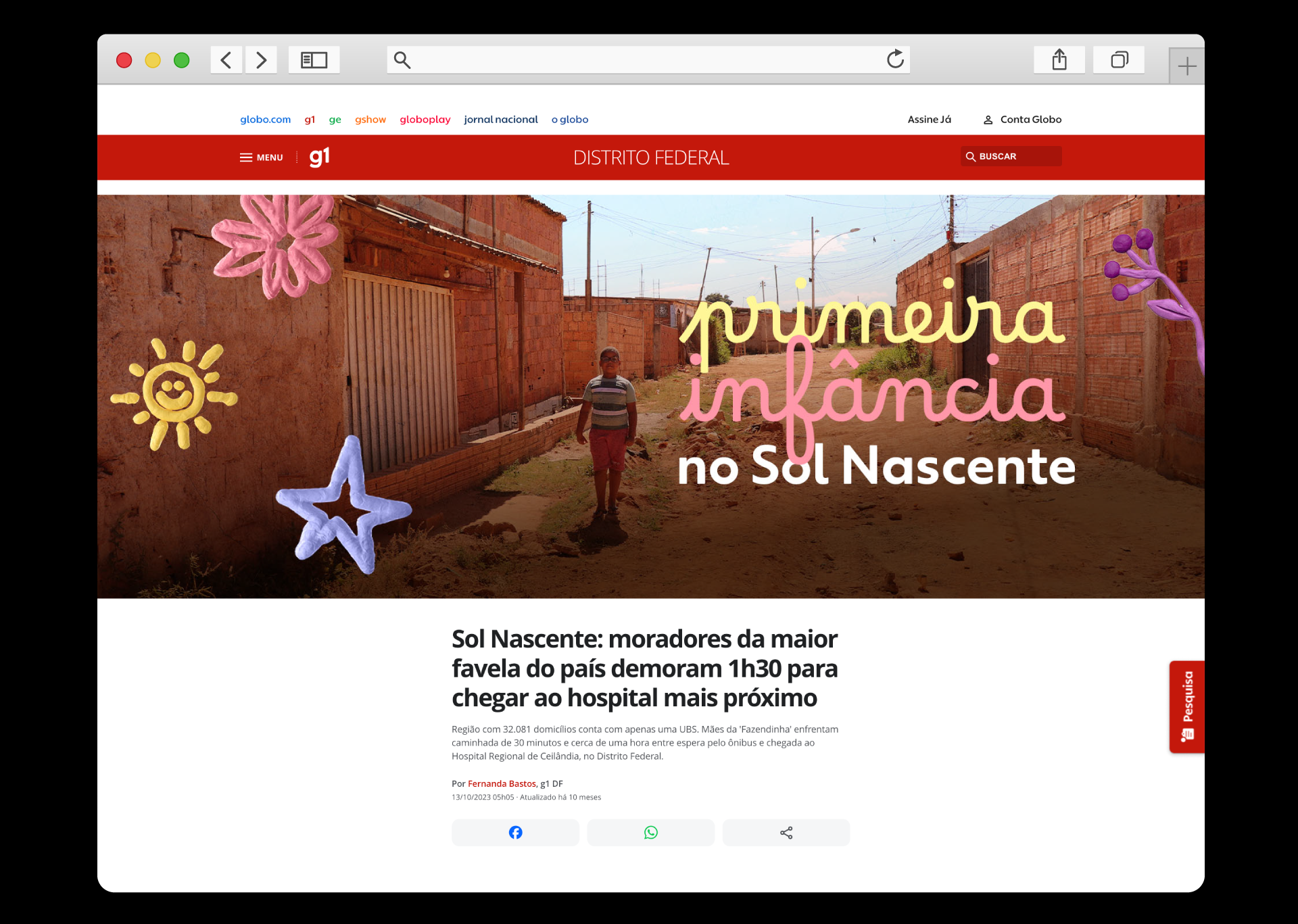The height and width of the screenshot is (924, 1298).
Task: Show all tabs overview icon
Action: tap(1119, 60)
